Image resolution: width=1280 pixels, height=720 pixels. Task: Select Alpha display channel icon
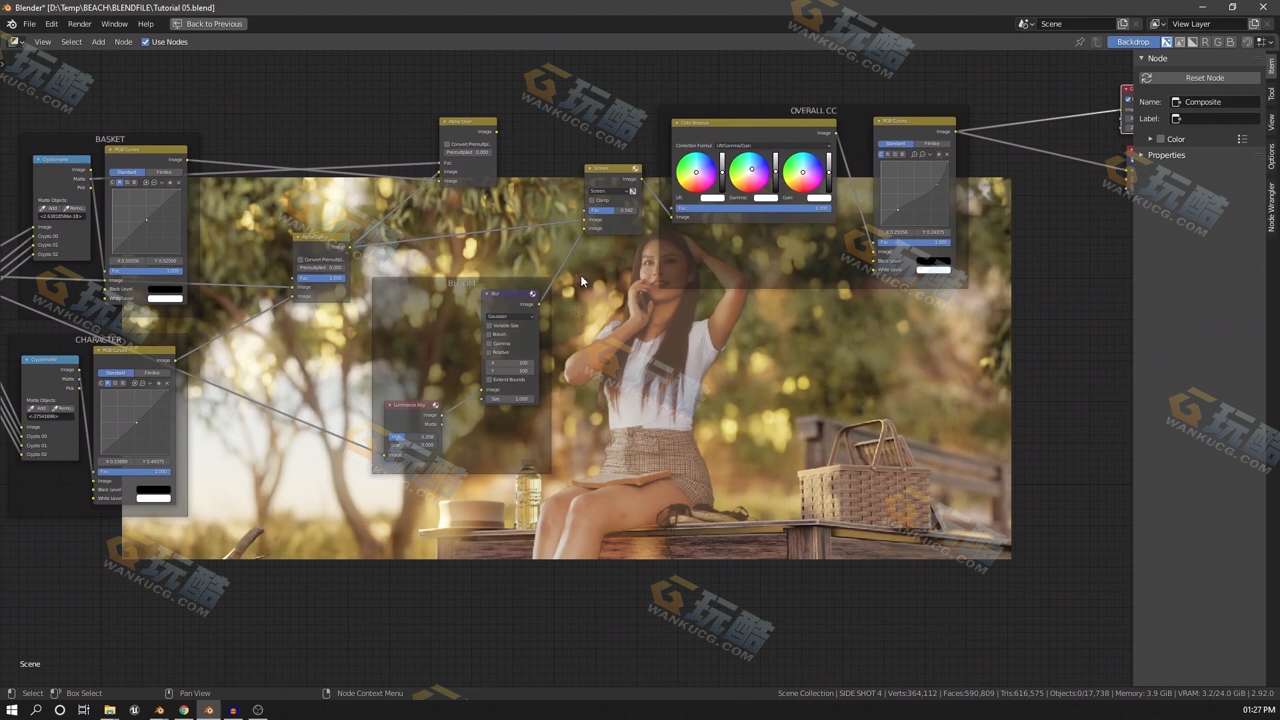1192,42
